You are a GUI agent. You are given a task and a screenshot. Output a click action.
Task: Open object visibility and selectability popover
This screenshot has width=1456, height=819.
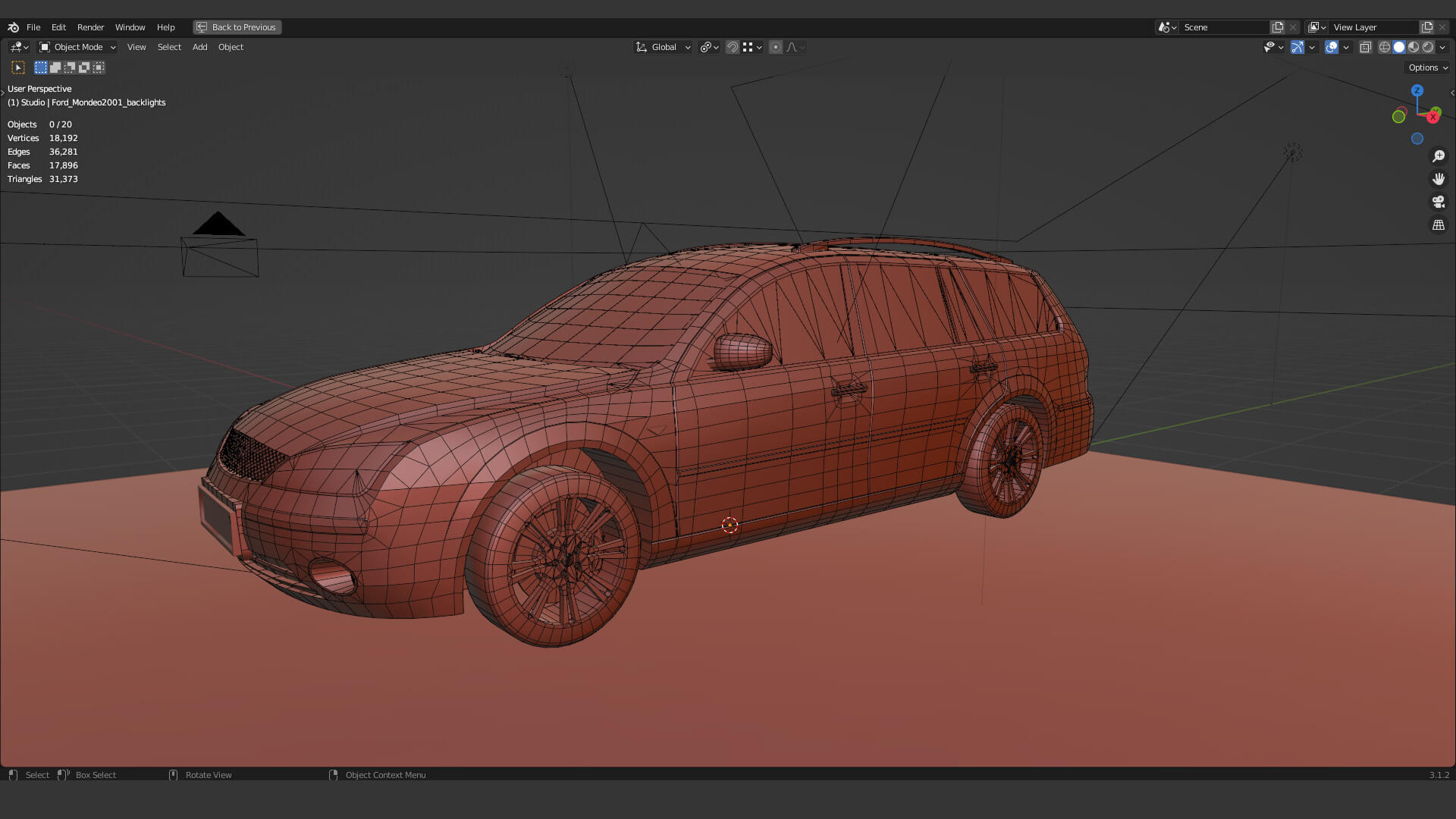point(1273,47)
